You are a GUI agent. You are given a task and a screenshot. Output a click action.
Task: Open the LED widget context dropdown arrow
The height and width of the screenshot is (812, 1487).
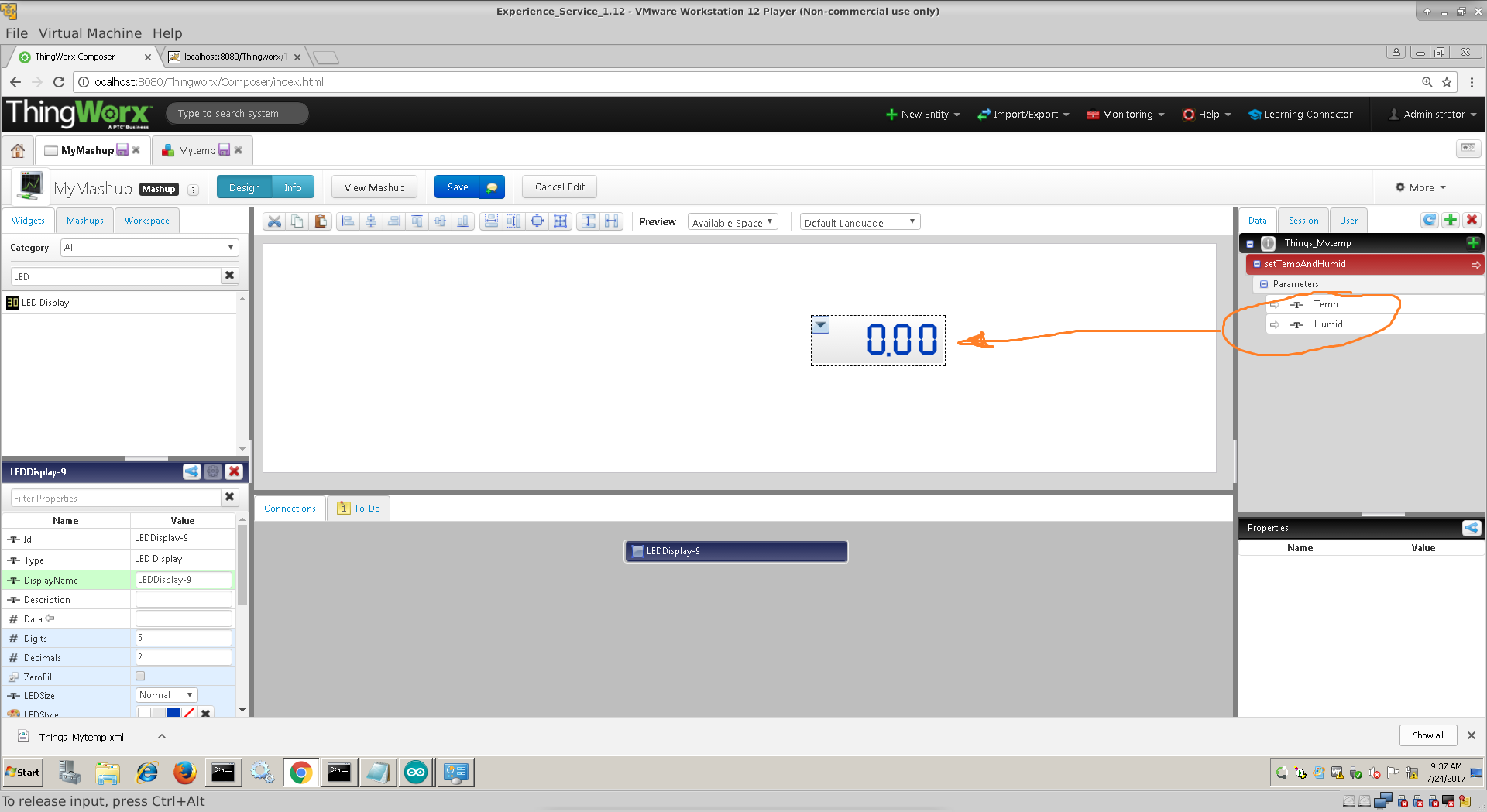(x=820, y=325)
